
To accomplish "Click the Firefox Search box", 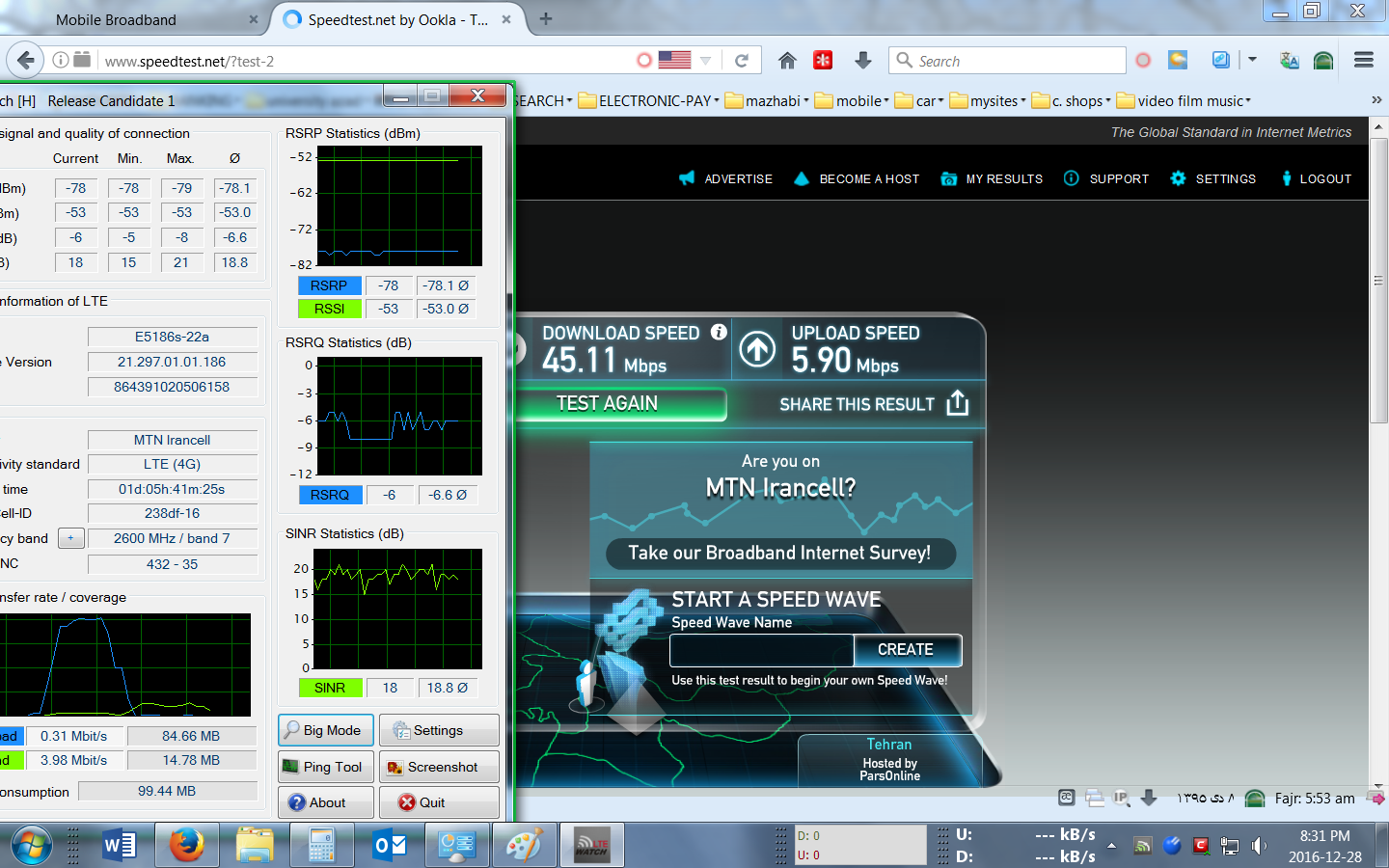I will click(x=1008, y=61).
